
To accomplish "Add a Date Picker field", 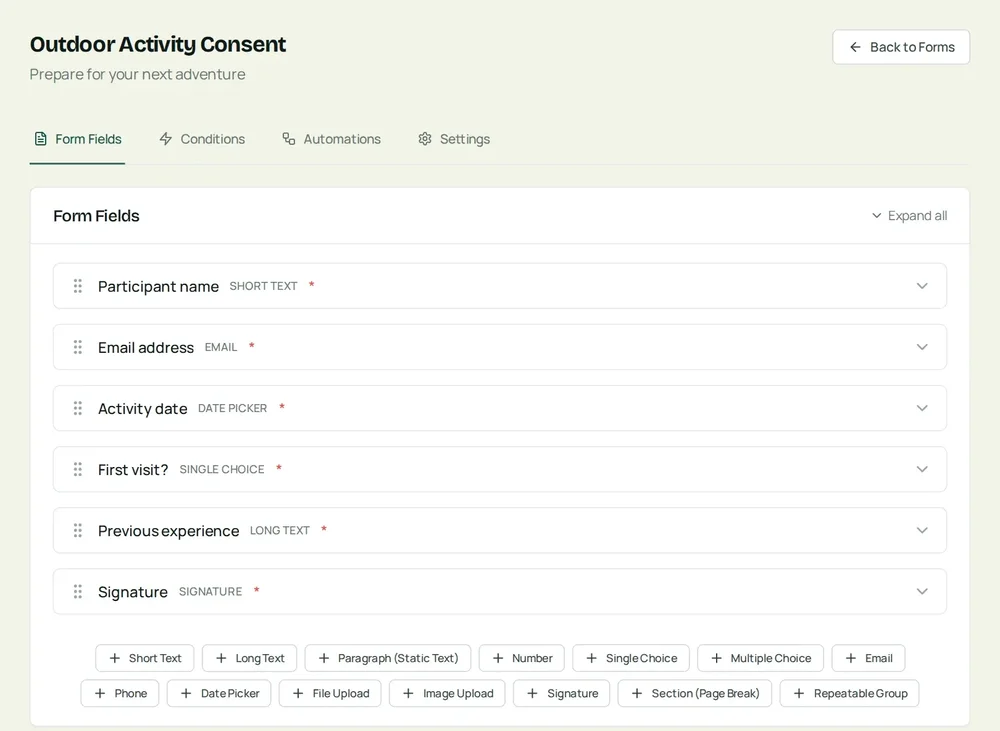I will [x=219, y=693].
